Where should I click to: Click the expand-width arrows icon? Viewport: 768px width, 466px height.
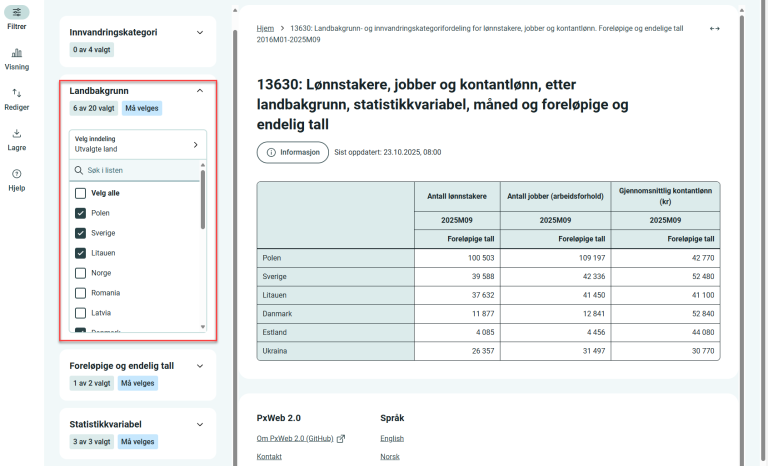715,29
